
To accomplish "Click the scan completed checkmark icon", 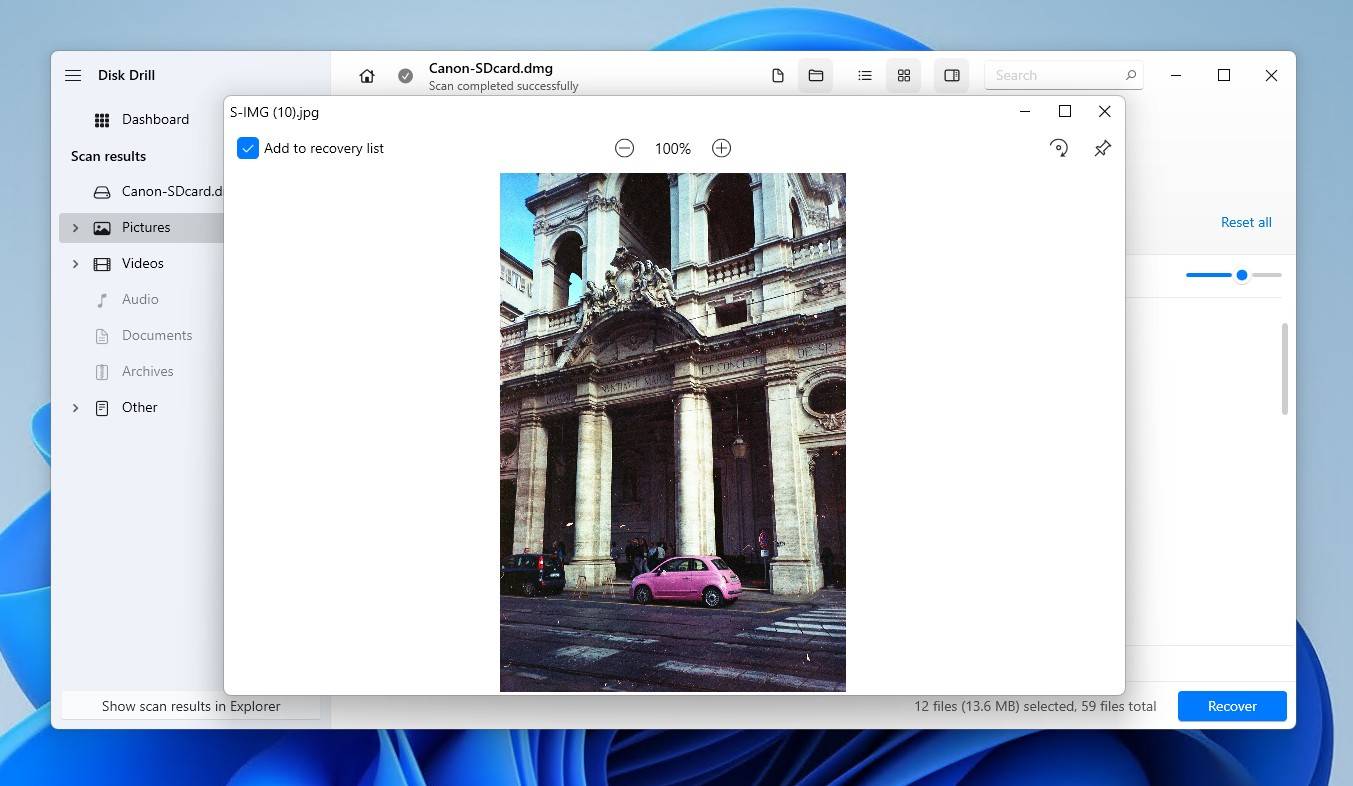I will coord(405,76).
